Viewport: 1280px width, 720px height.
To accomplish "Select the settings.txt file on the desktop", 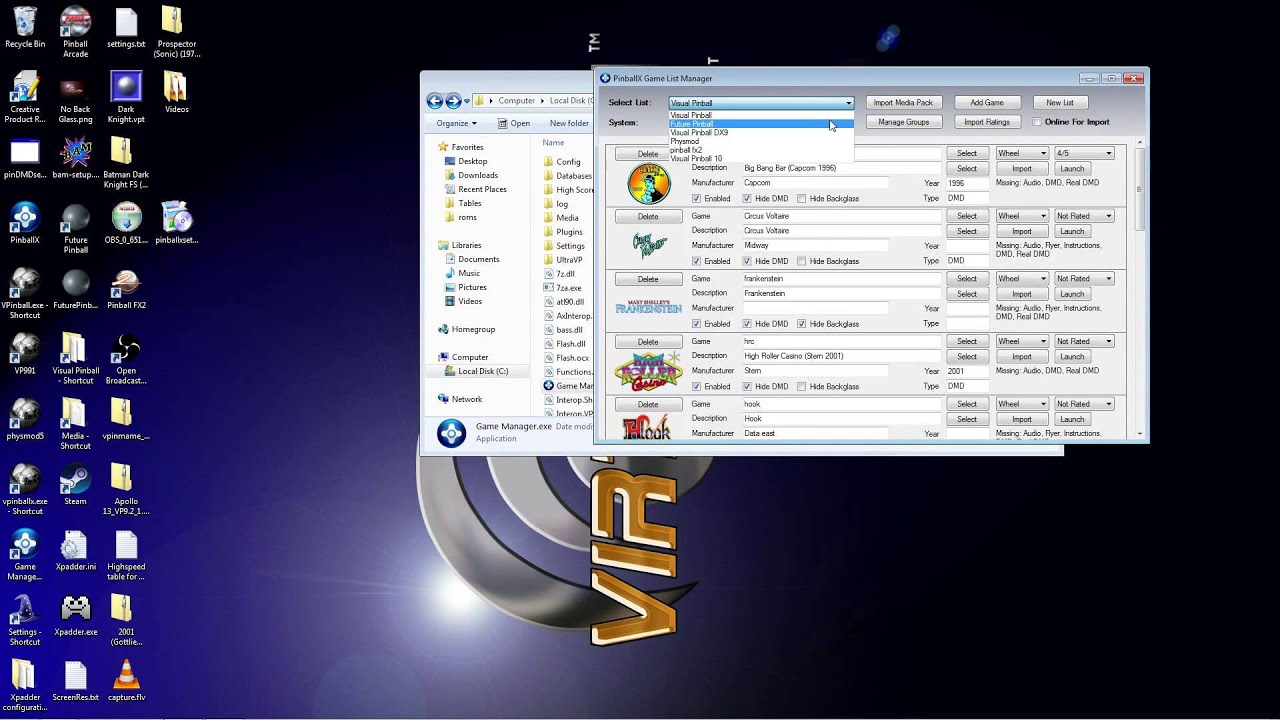I will [126, 27].
